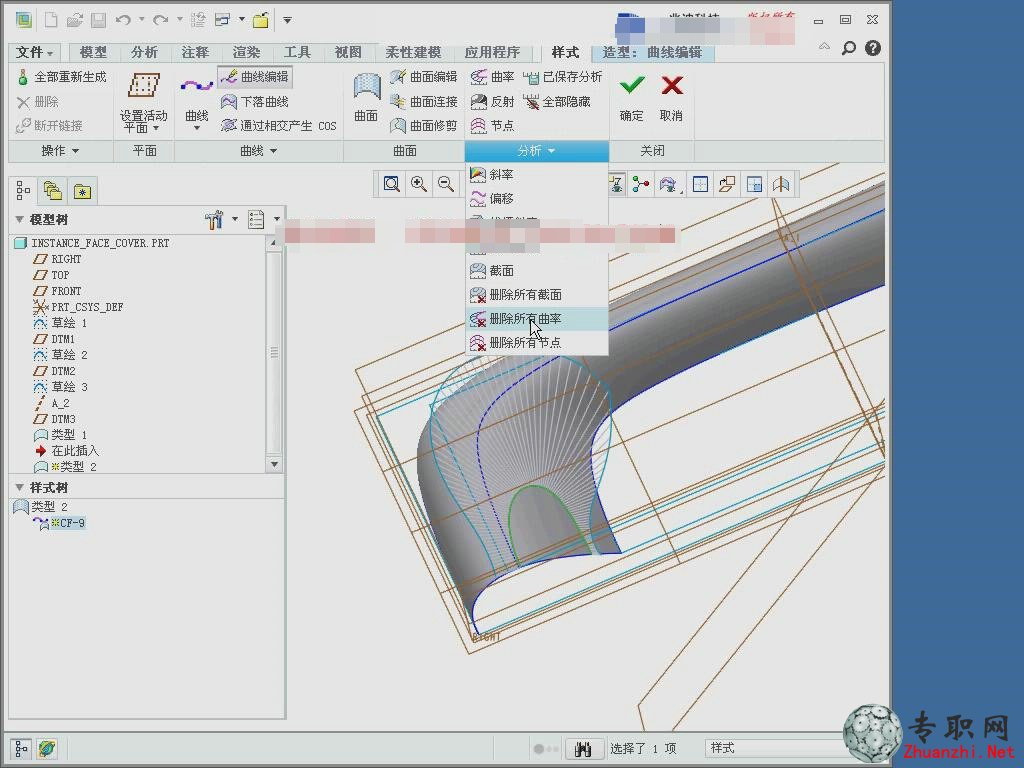Open the Help question mark icon

point(872,48)
